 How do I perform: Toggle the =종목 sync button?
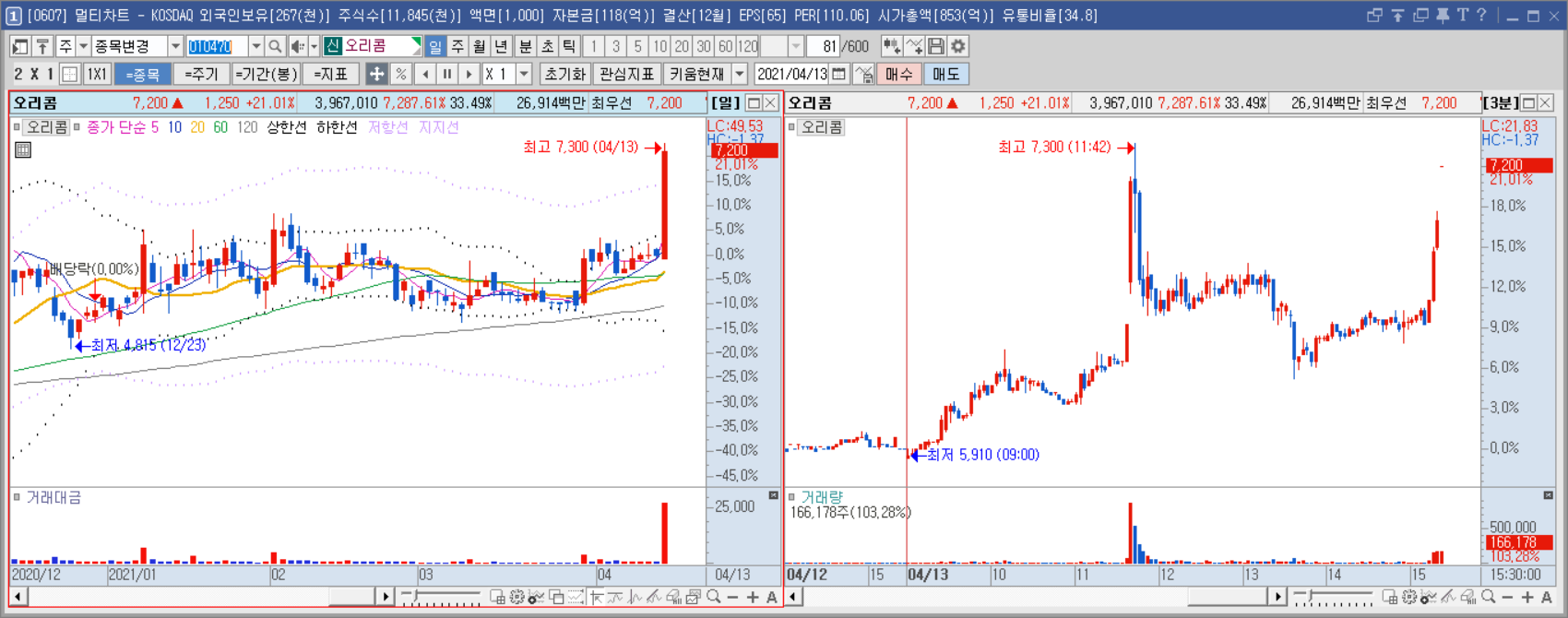tap(143, 74)
